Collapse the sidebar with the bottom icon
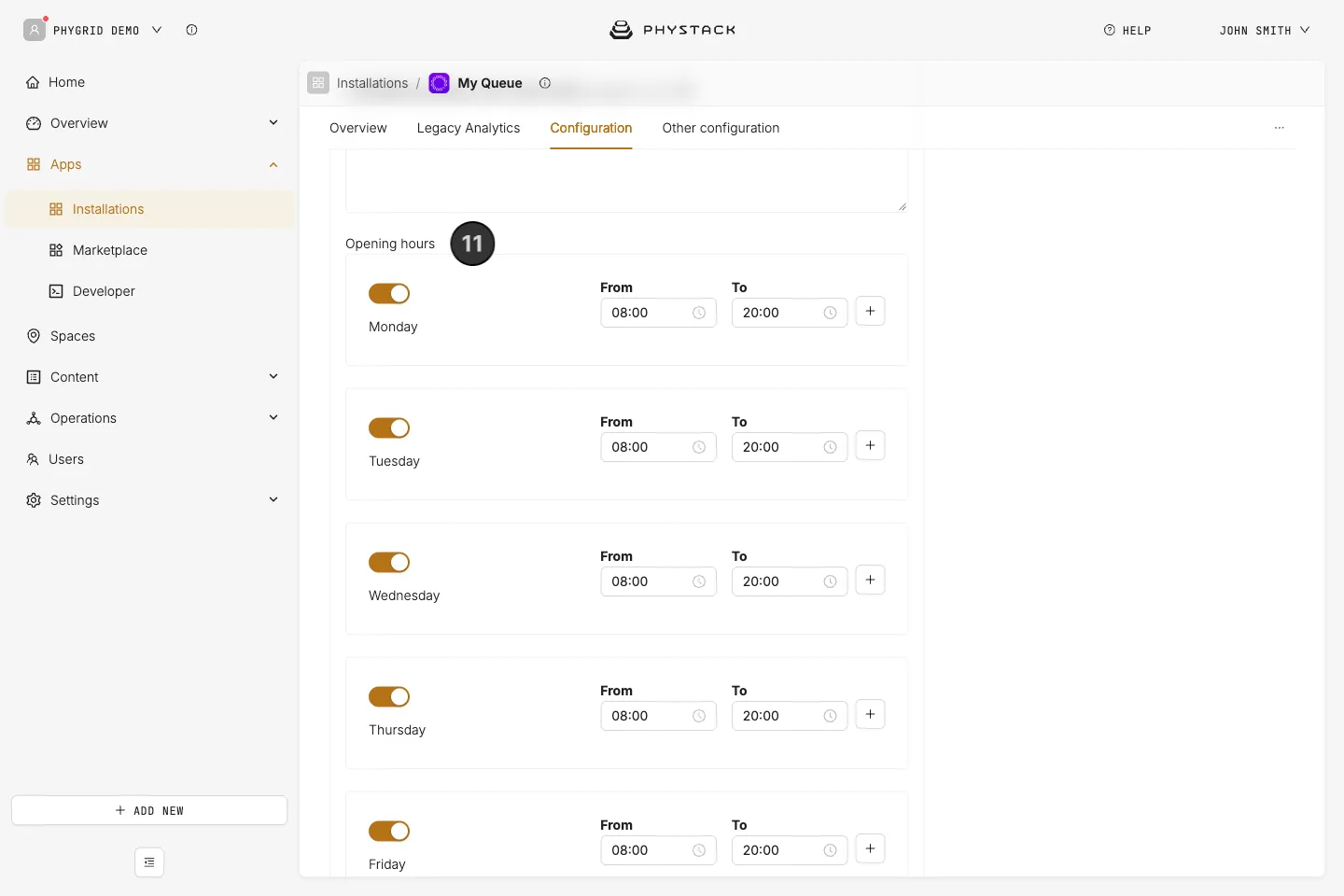This screenshot has width=1344, height=896. point(149,862)
